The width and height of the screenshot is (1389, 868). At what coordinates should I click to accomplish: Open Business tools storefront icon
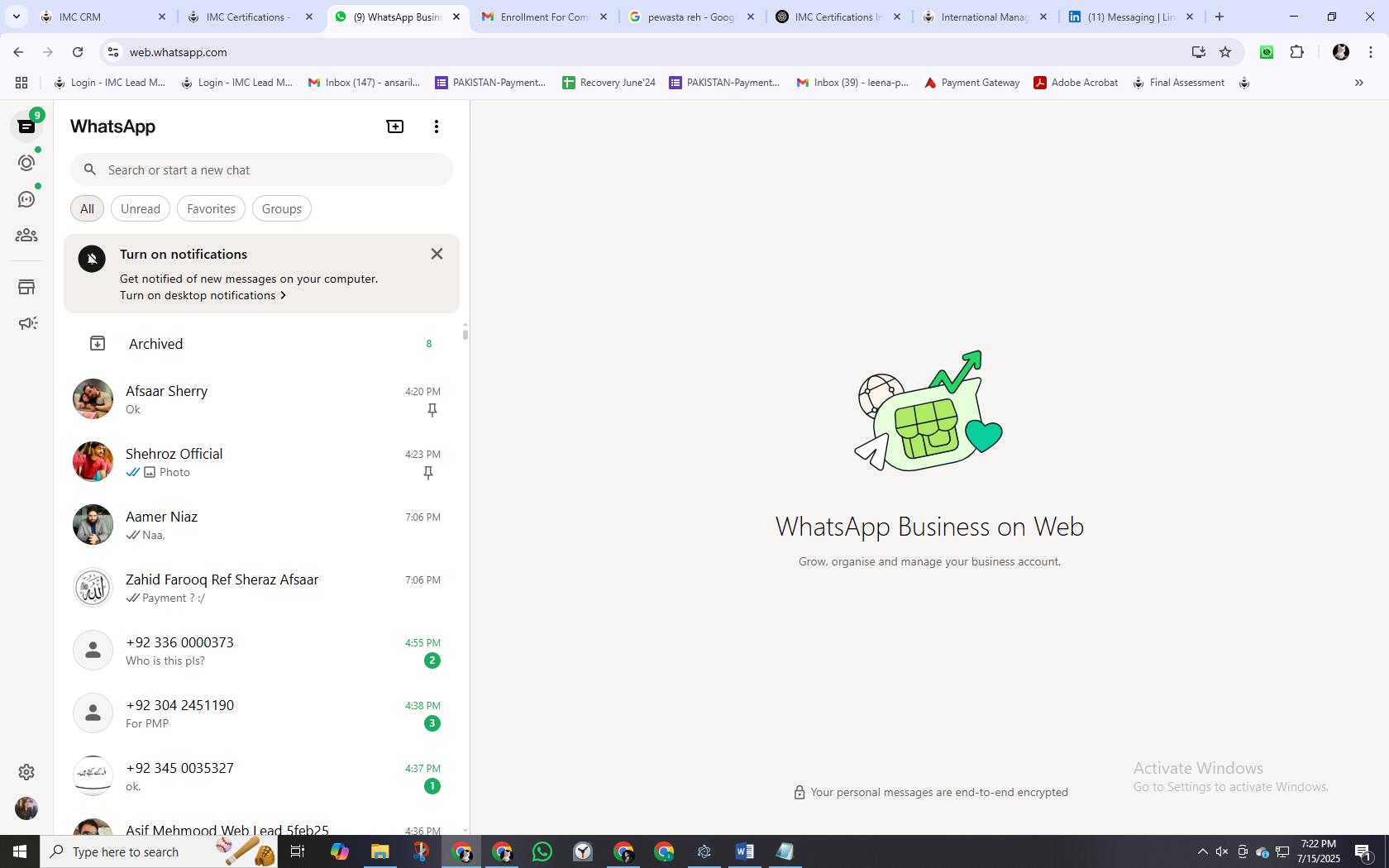tap(26, 287)
